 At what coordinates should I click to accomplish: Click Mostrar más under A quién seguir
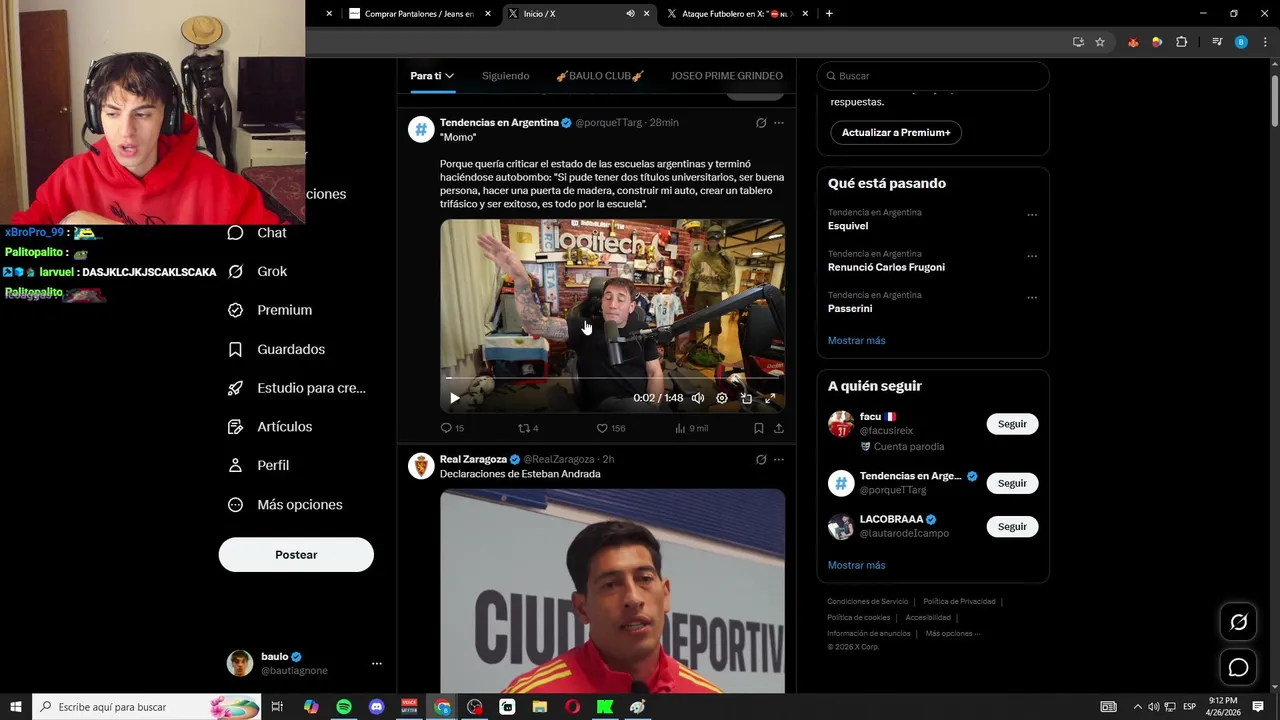pos(857,565)
